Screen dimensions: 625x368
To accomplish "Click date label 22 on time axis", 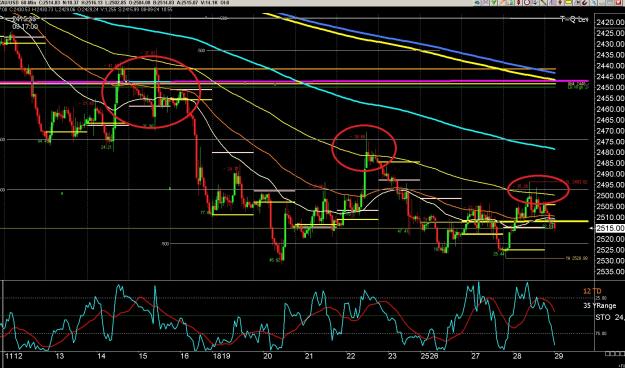I will 351,356.
